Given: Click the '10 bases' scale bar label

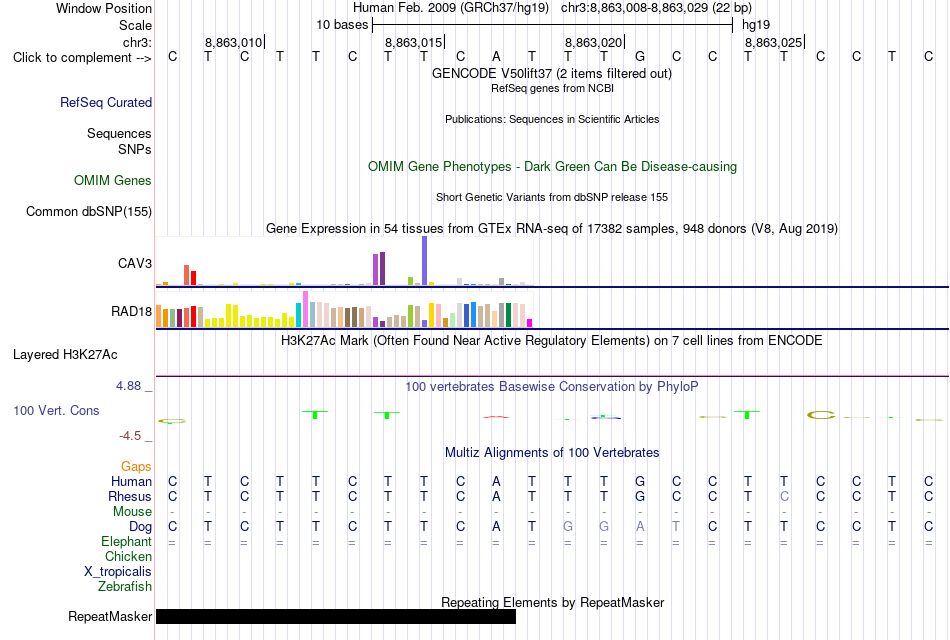Looking at the screenshot, I should (342, 25).
